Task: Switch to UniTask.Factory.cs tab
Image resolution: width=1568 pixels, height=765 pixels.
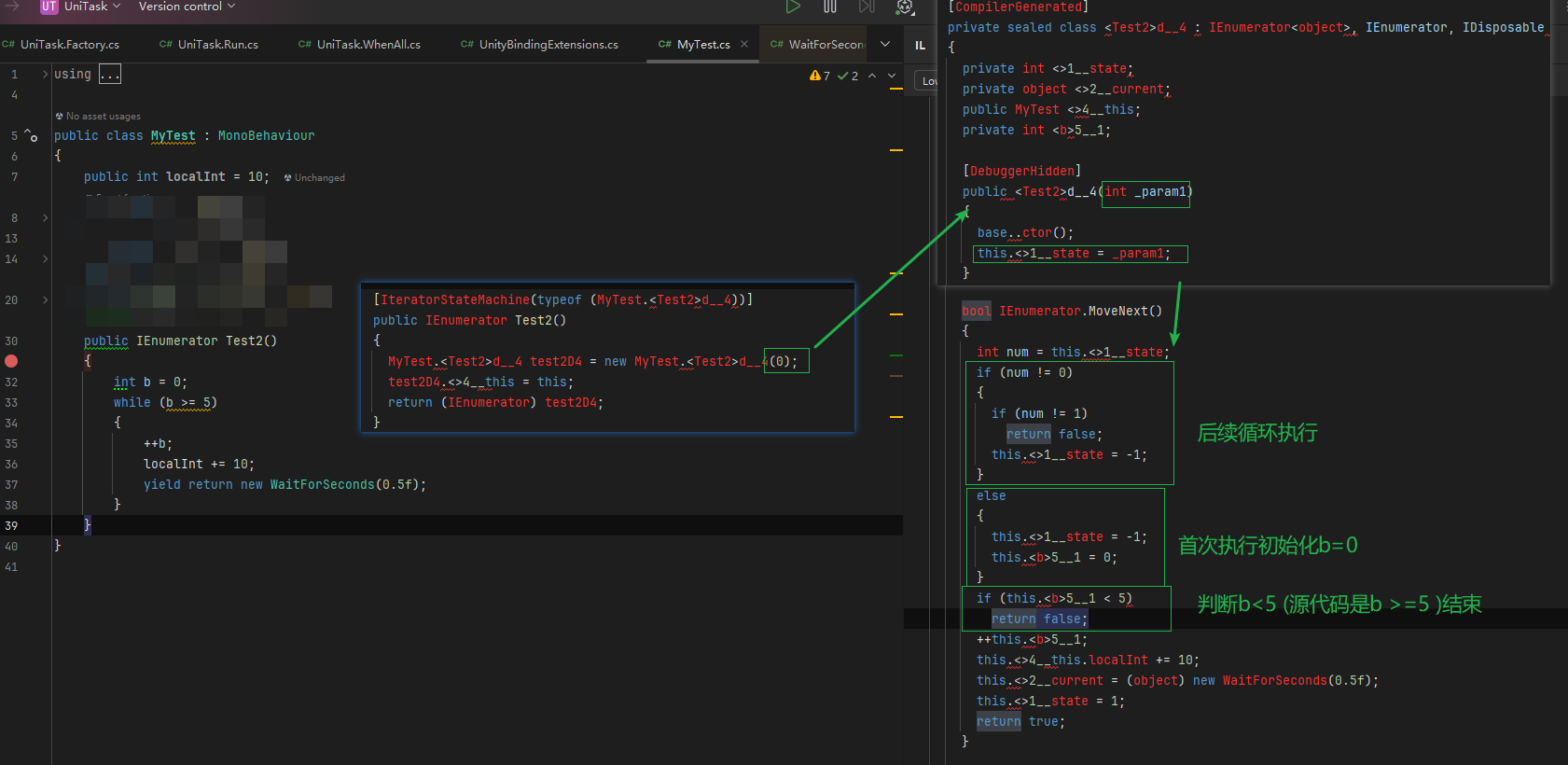Action: point(62,44)
